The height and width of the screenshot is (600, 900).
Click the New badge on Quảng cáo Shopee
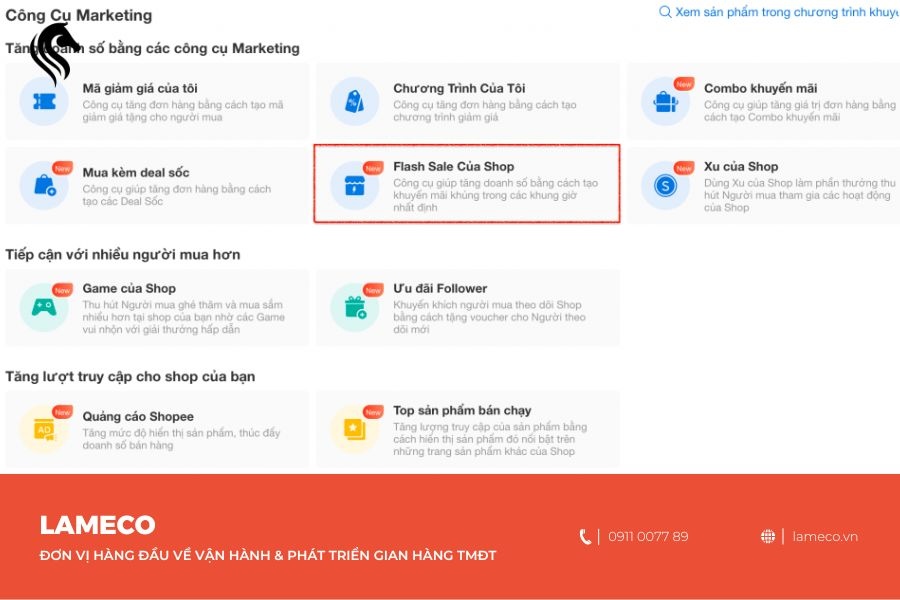tap(63, 412)
